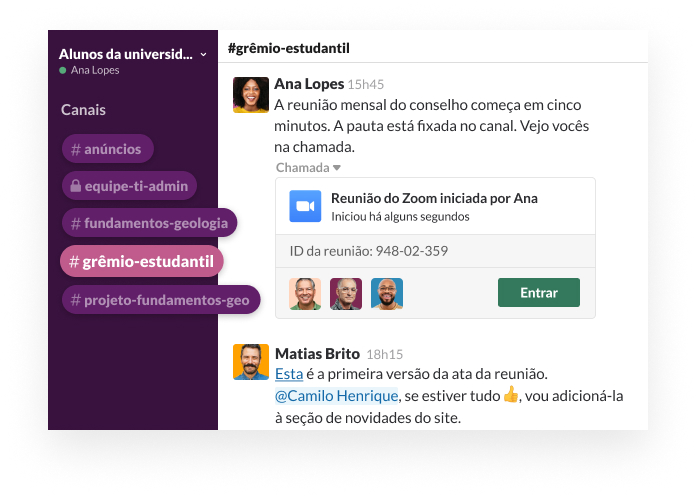696x496 pixels.
Task: Switch to #fundamentos-geologia channel
Action: (148, 223)
